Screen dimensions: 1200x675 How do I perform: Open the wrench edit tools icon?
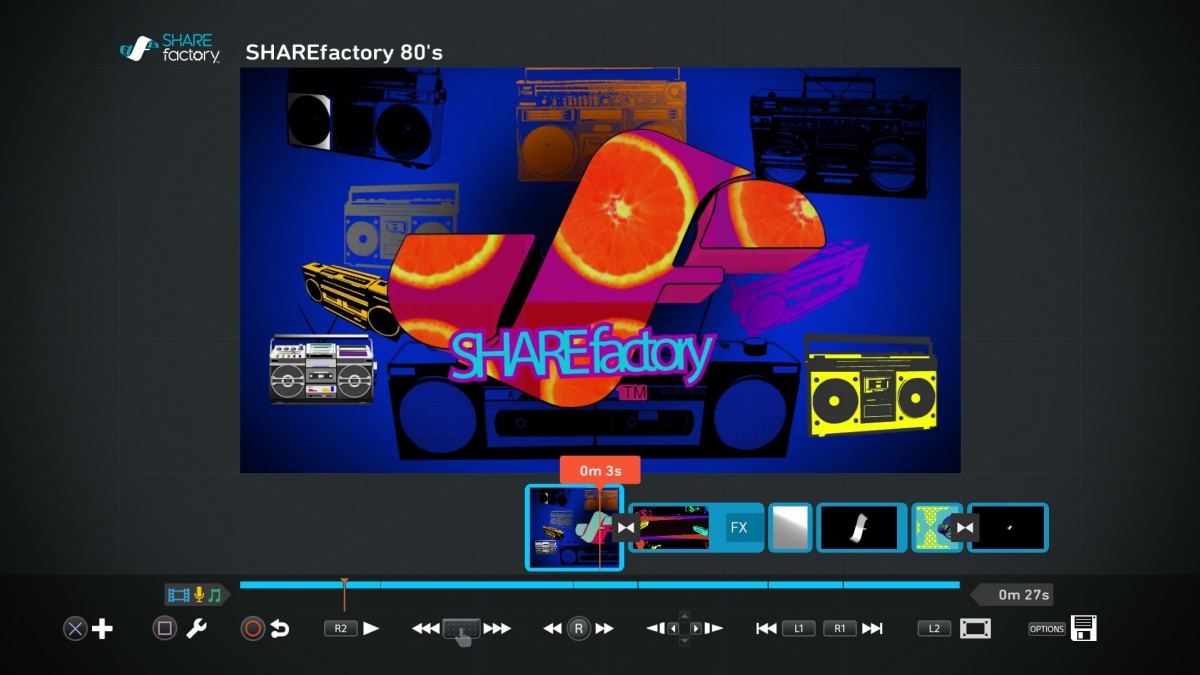tap(197, 628)
